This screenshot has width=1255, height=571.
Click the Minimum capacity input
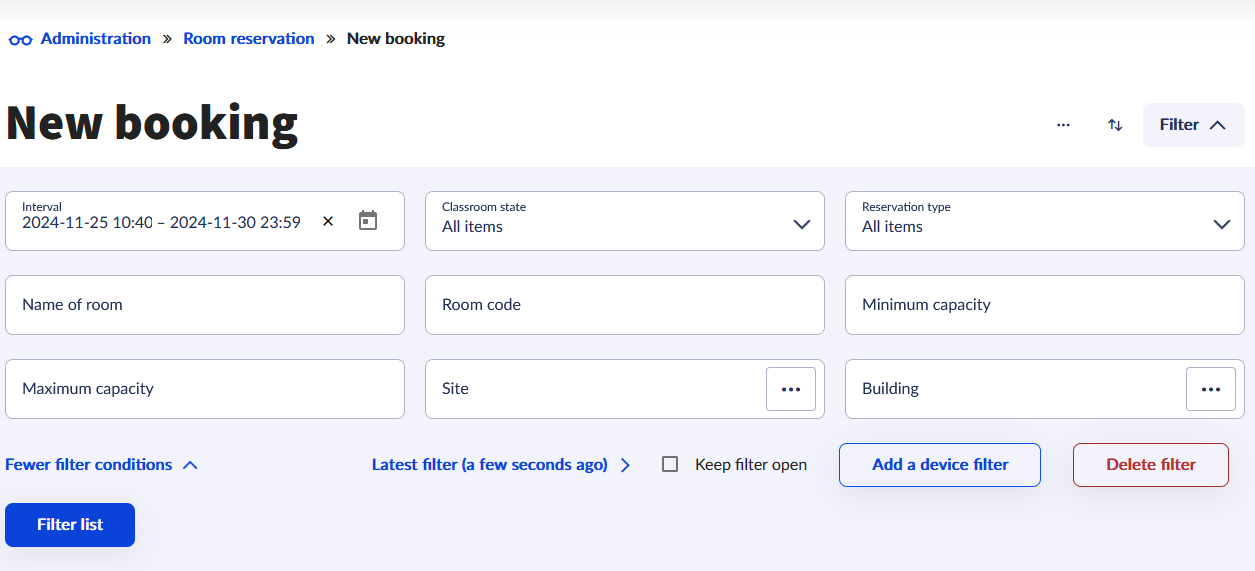(x=1044, y=305)
